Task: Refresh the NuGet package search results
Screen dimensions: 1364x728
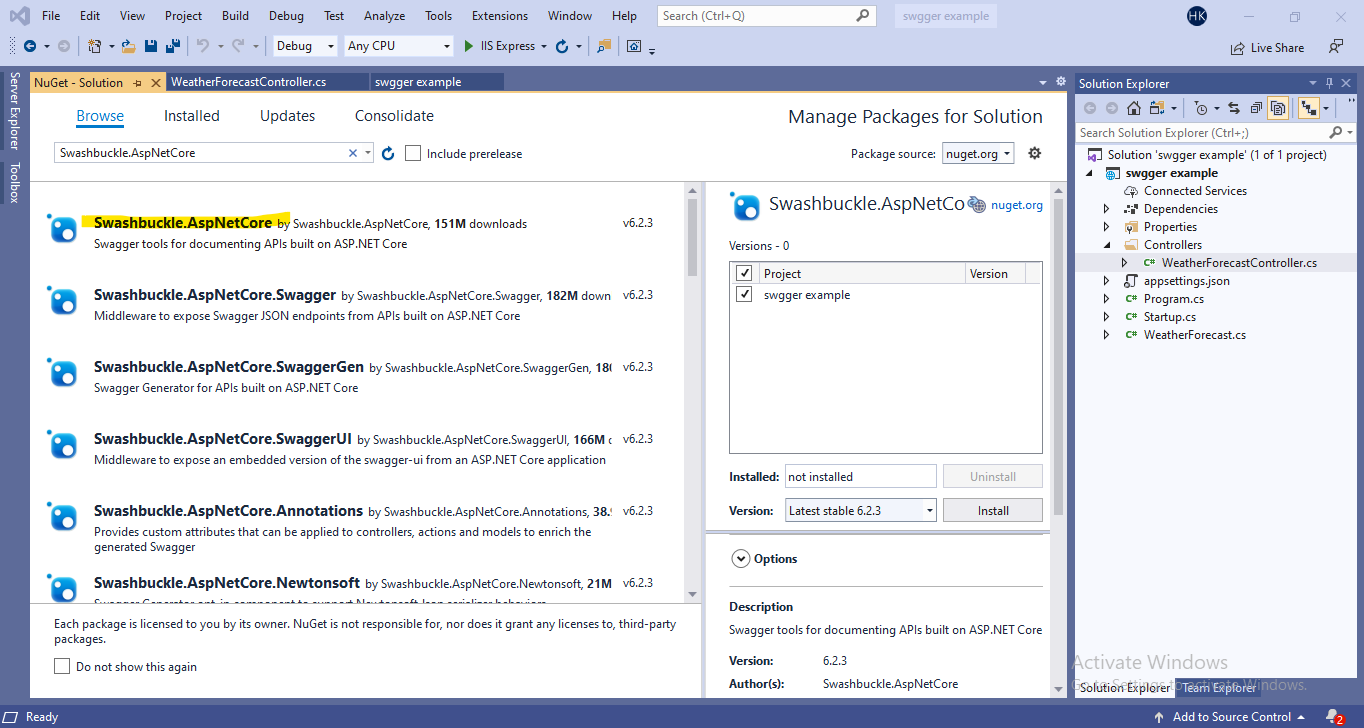Action: [x=388, y=153]
